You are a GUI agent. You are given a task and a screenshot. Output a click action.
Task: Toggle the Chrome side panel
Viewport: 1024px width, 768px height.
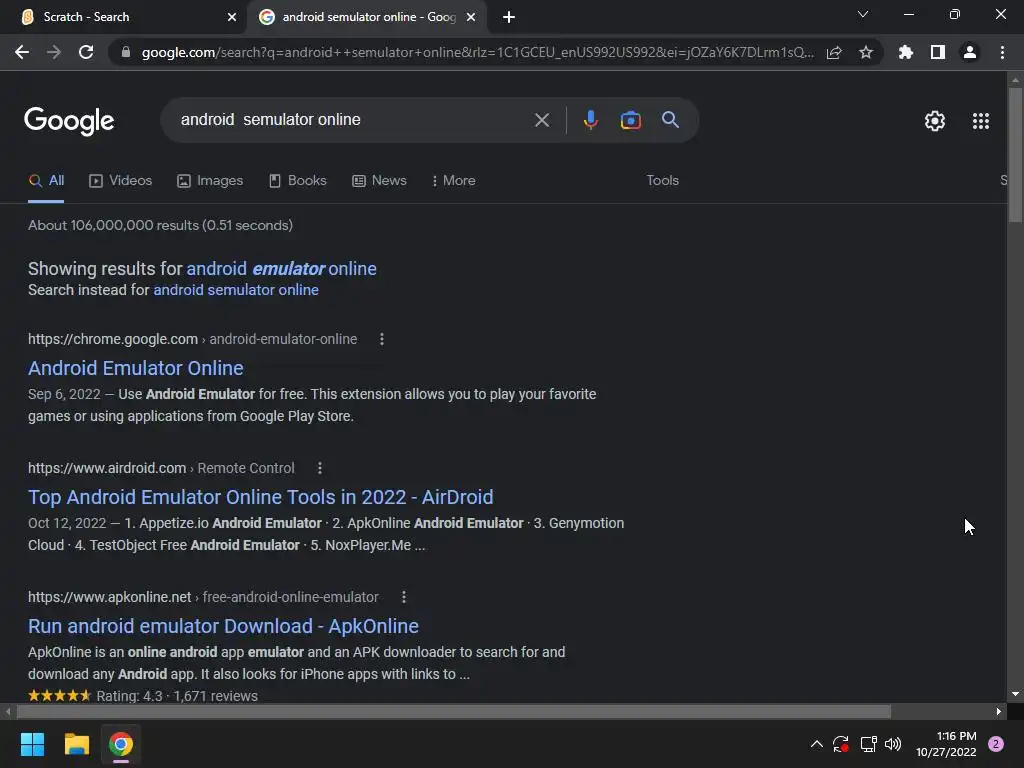click(x=938, y=52)
